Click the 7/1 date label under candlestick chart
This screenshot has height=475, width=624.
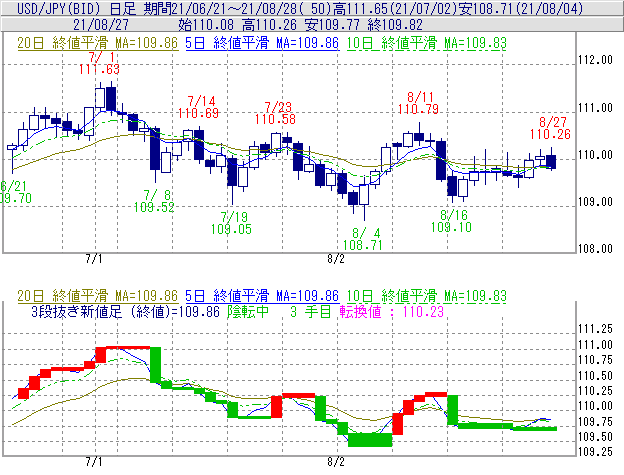coord(94,259)
